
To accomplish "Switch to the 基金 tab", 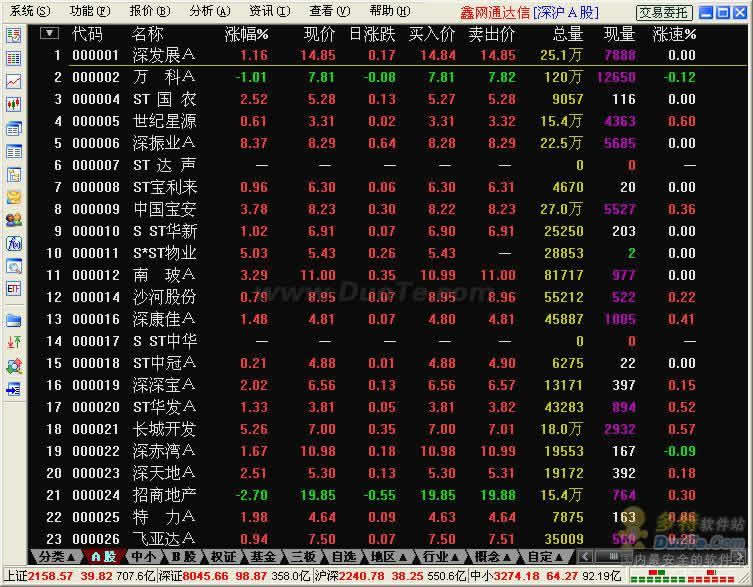I will [263, 556].
